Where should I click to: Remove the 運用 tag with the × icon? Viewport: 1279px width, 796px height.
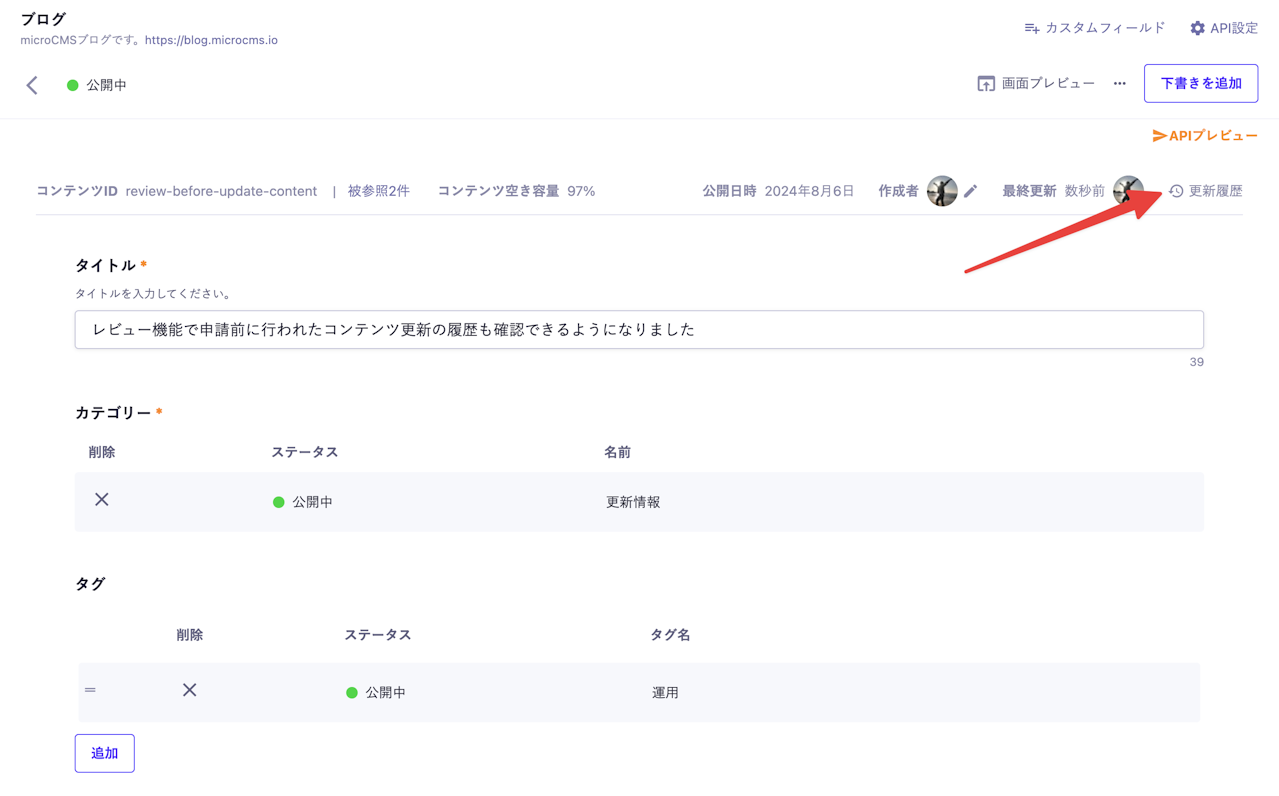189,689
